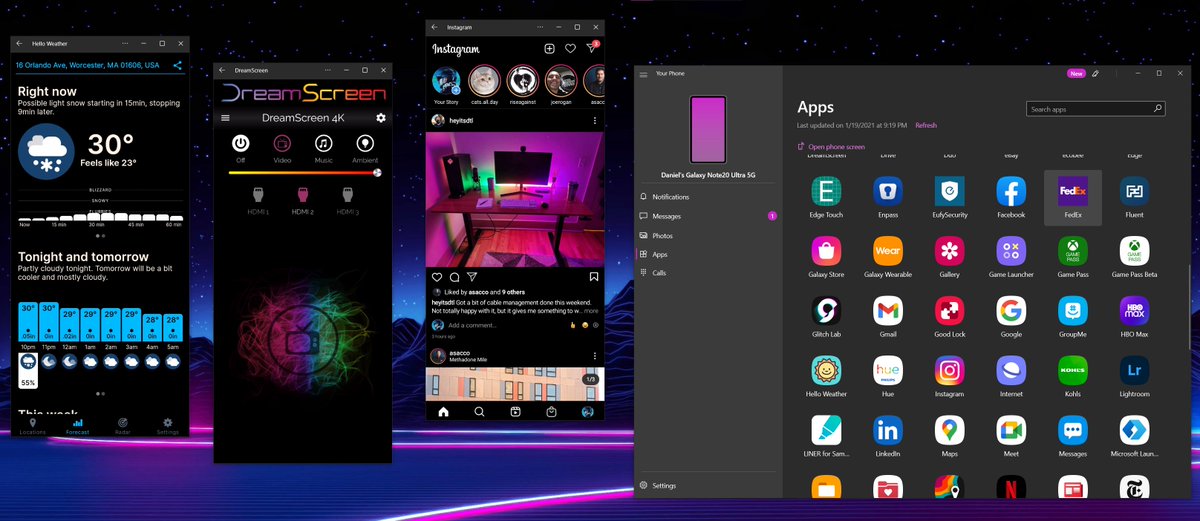Expand the Your Phone navigation menu
Image resolution: width=1200 pixels, height=521 pixels.
click(644, 74)
